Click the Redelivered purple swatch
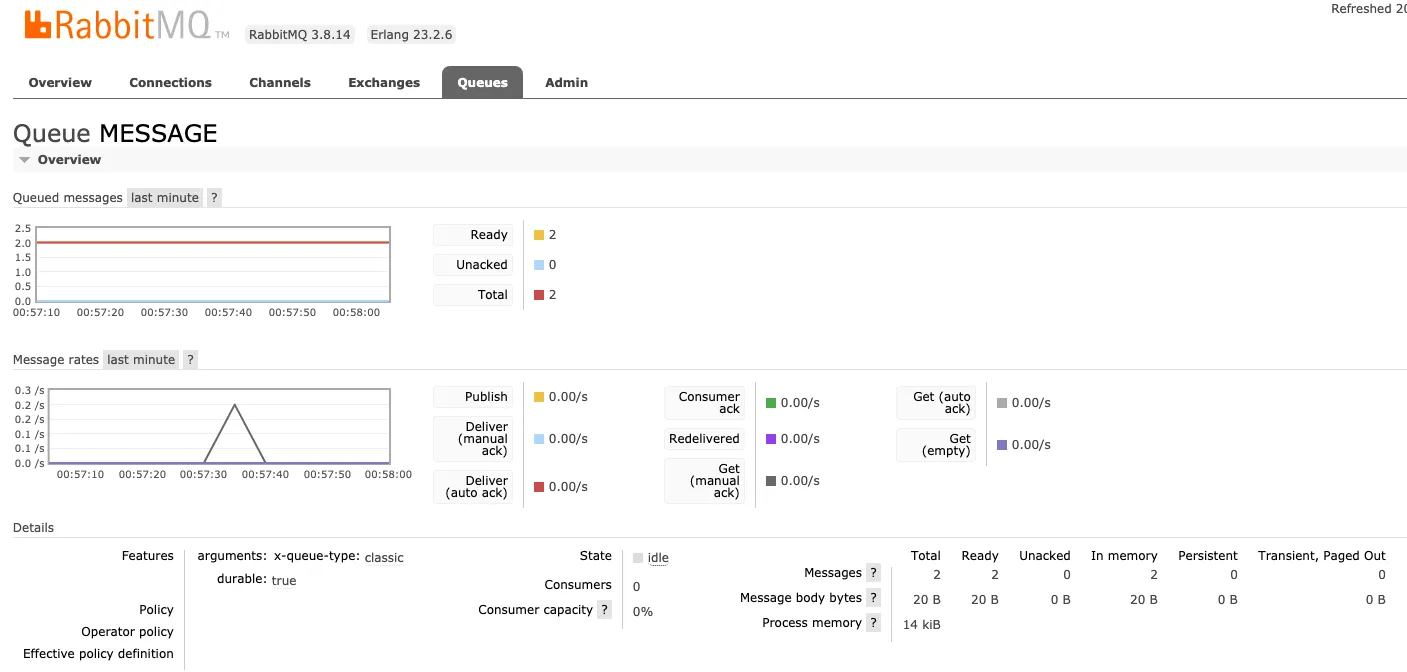Viewport: 1407px width, 672px height. [x=771, y=439]
